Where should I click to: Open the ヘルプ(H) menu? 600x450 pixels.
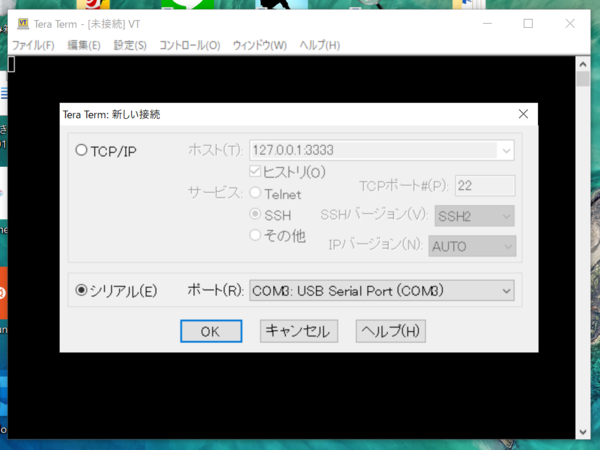pos(320,45)
